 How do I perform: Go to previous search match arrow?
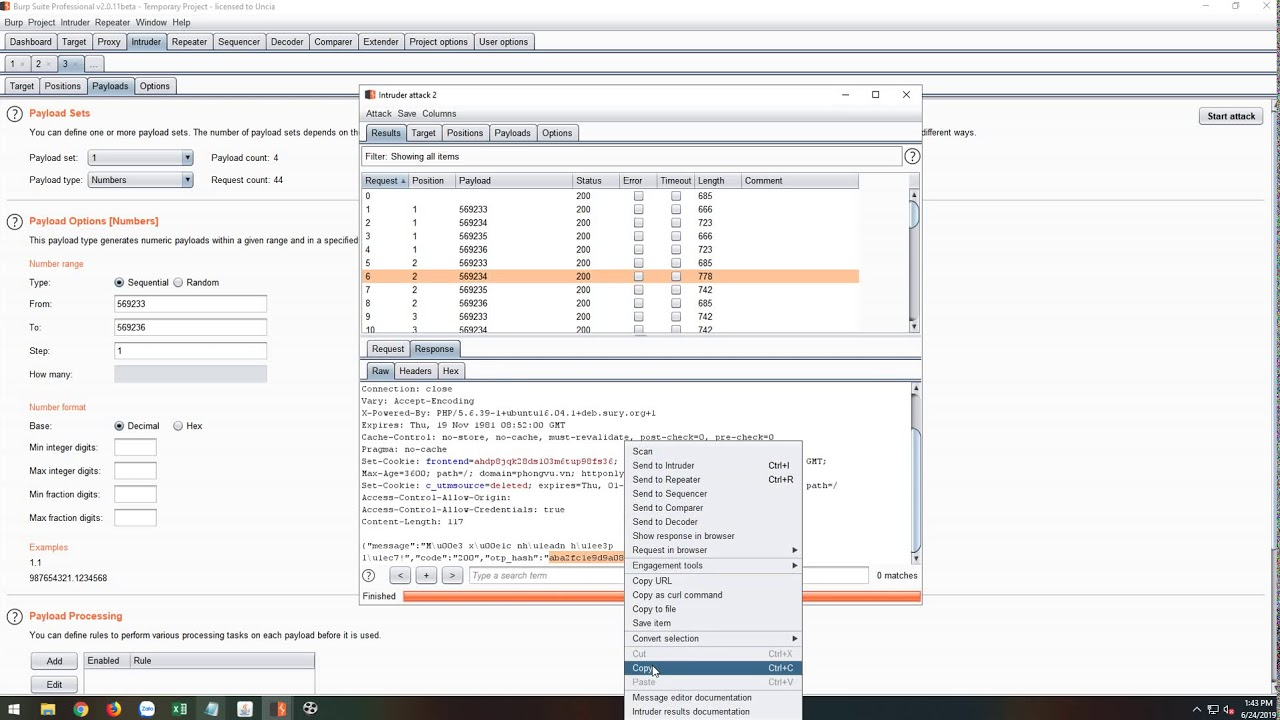[400, 576]
